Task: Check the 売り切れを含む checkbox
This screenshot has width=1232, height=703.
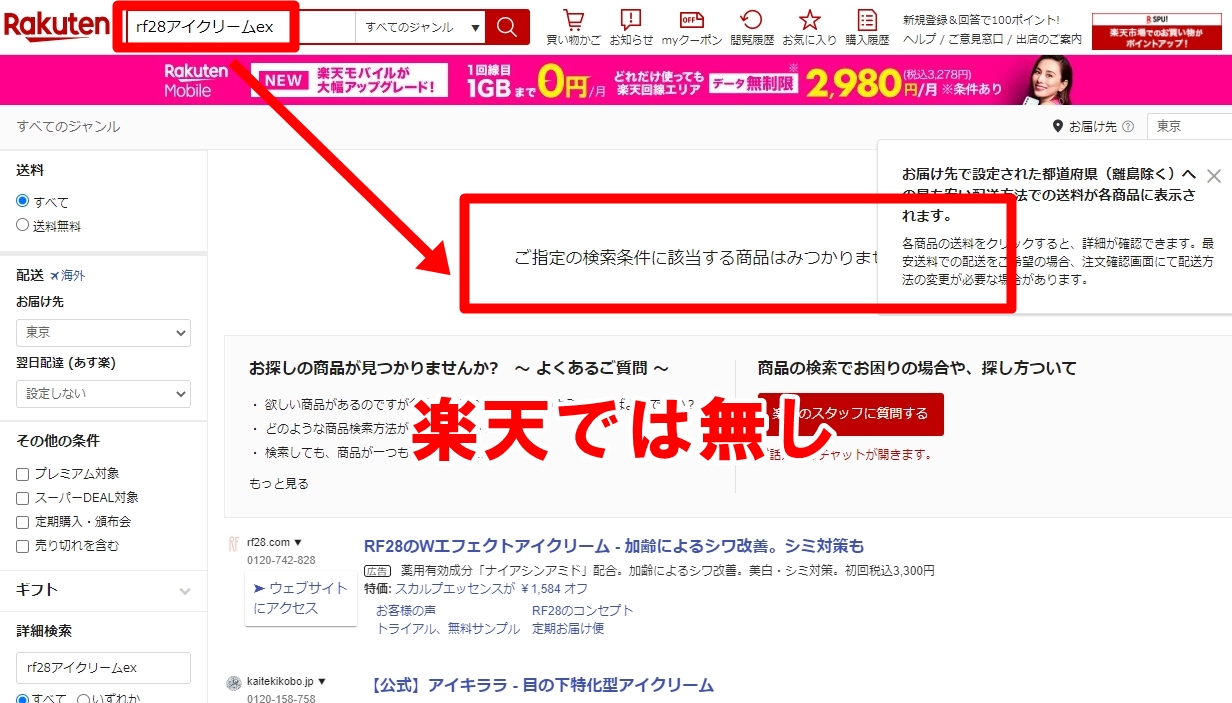Action: tap(23, 546)
